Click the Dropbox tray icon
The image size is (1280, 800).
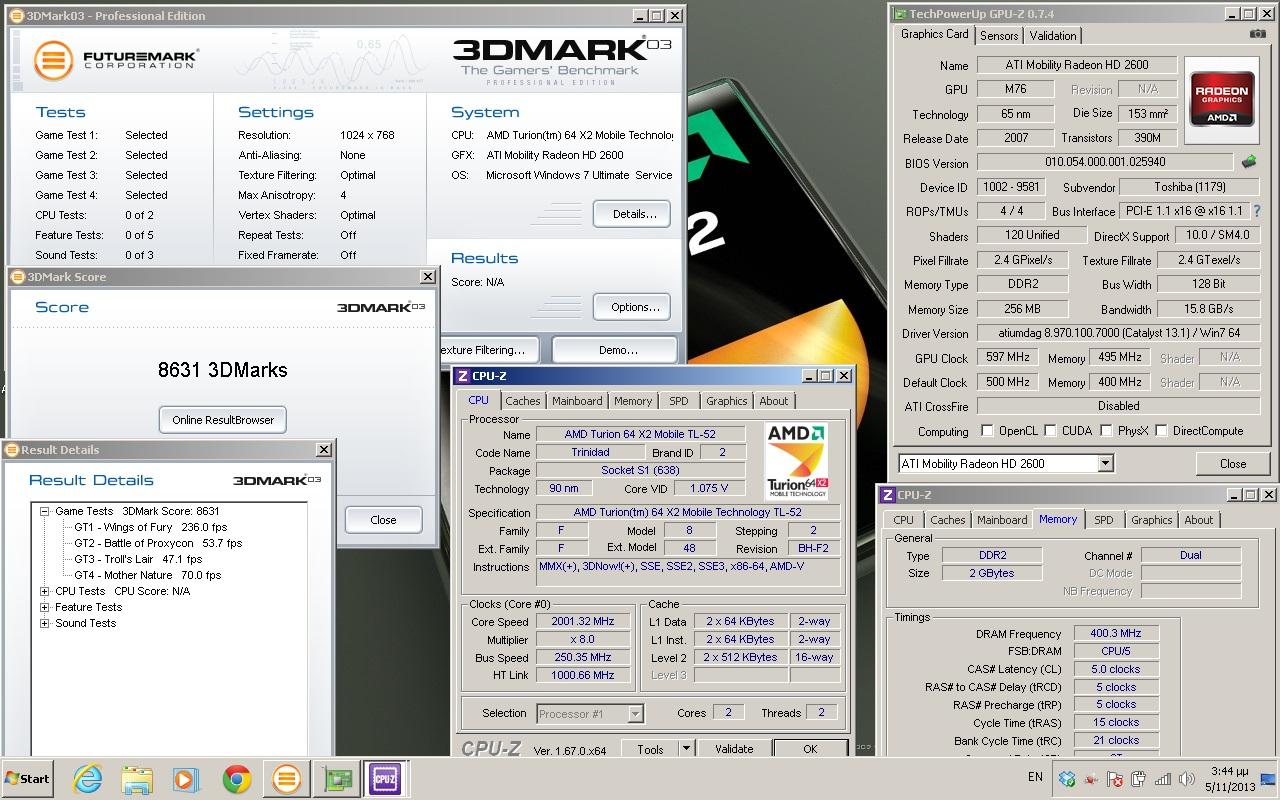point(1067,779)
